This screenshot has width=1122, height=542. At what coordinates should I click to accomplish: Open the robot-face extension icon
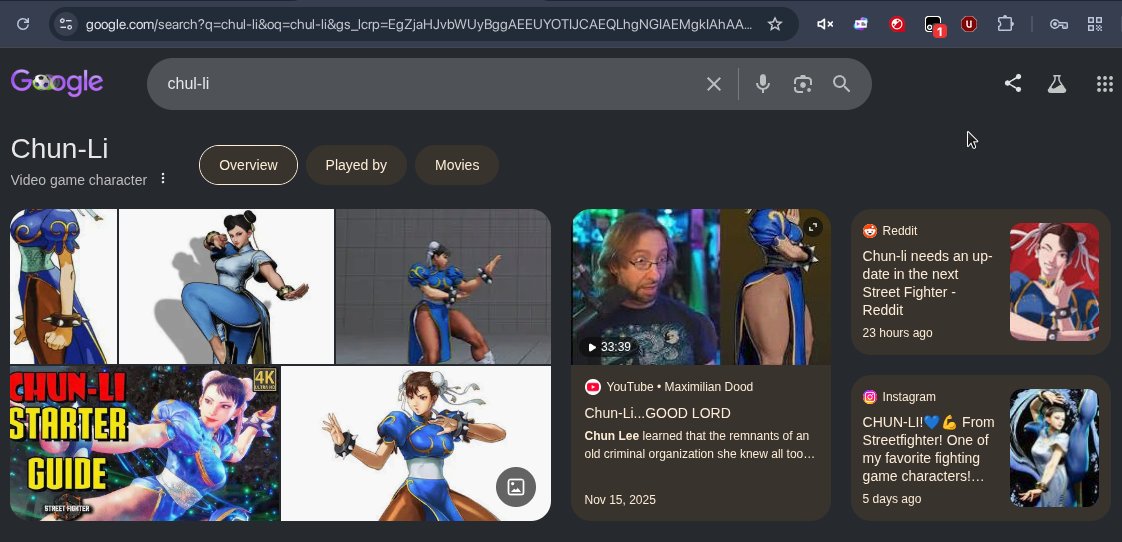[x=861, y=24]
